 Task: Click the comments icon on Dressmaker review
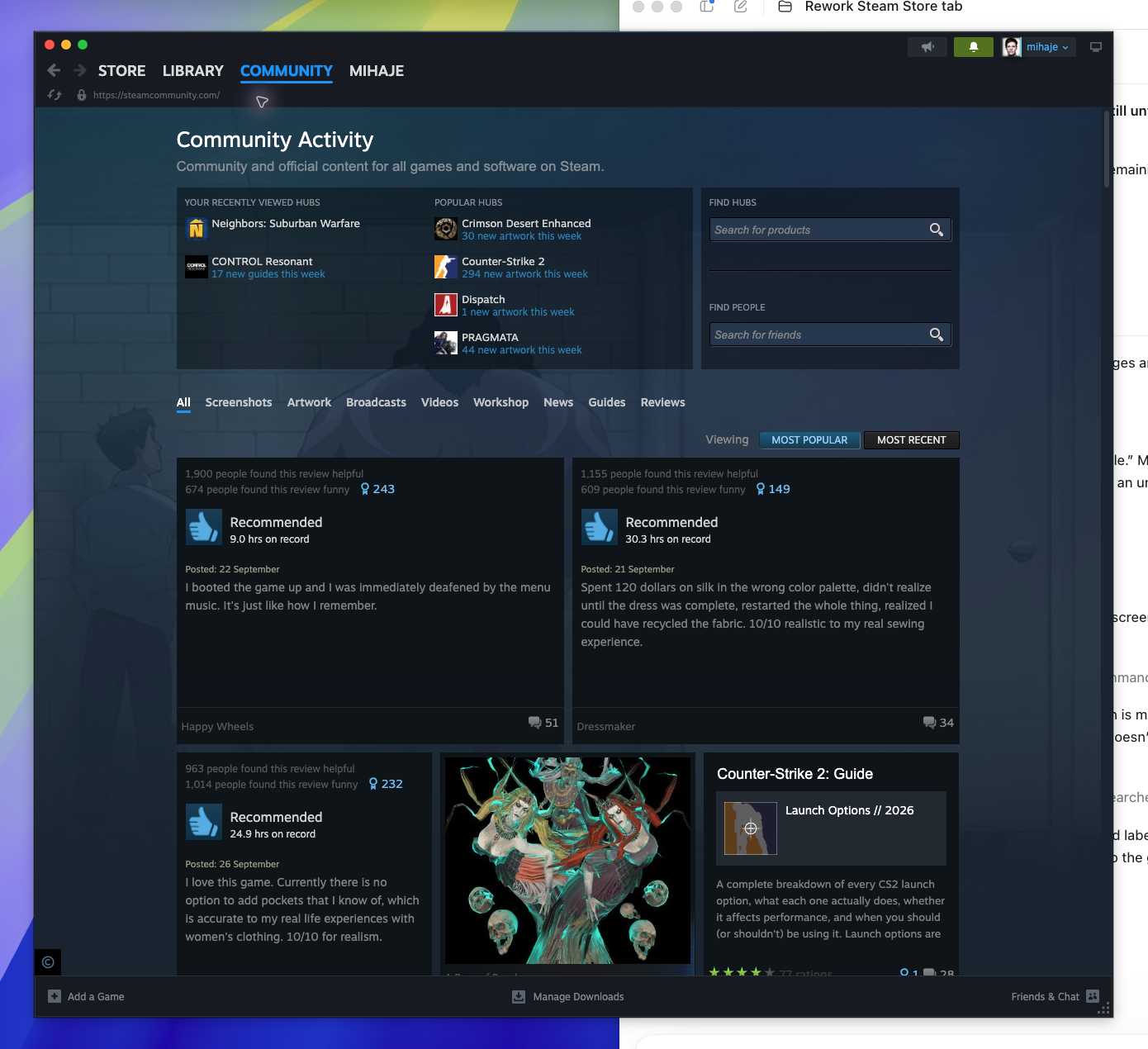click(930, 723)
